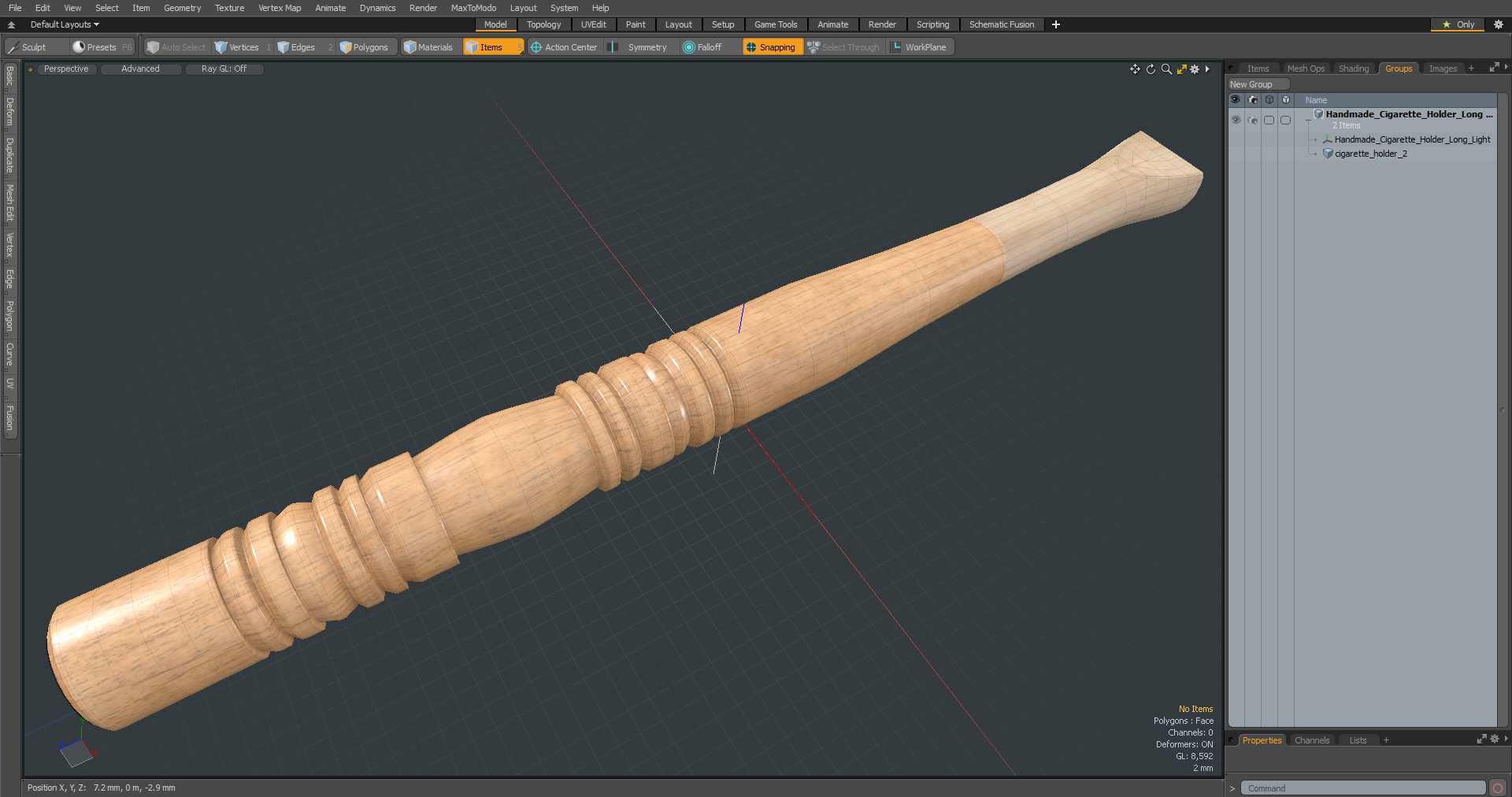The image size is (1512, 797).
Task: Toggle the Only star button
Action: pyautogui.click(x=1458, y=24)
